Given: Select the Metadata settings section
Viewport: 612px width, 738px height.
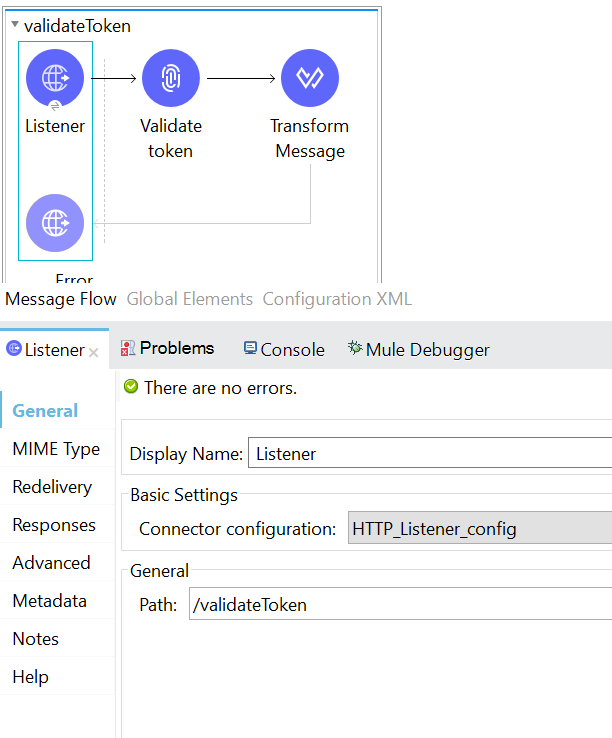Looking at the screenshot, I should pos(57,601).
